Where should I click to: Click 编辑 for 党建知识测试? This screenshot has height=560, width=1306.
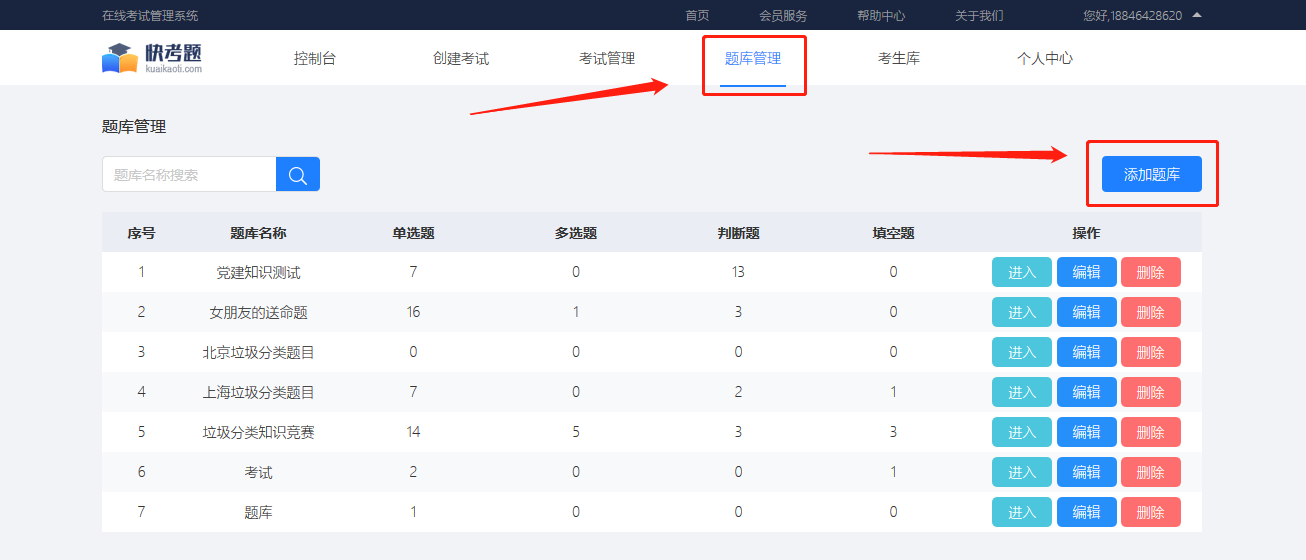(x=1087, y=272)
